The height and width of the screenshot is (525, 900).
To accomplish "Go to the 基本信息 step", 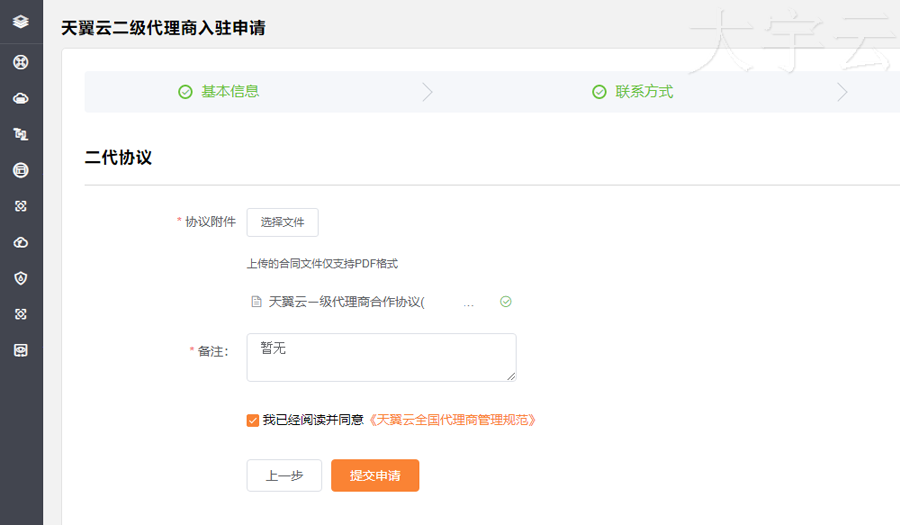I will click(230, 92).
